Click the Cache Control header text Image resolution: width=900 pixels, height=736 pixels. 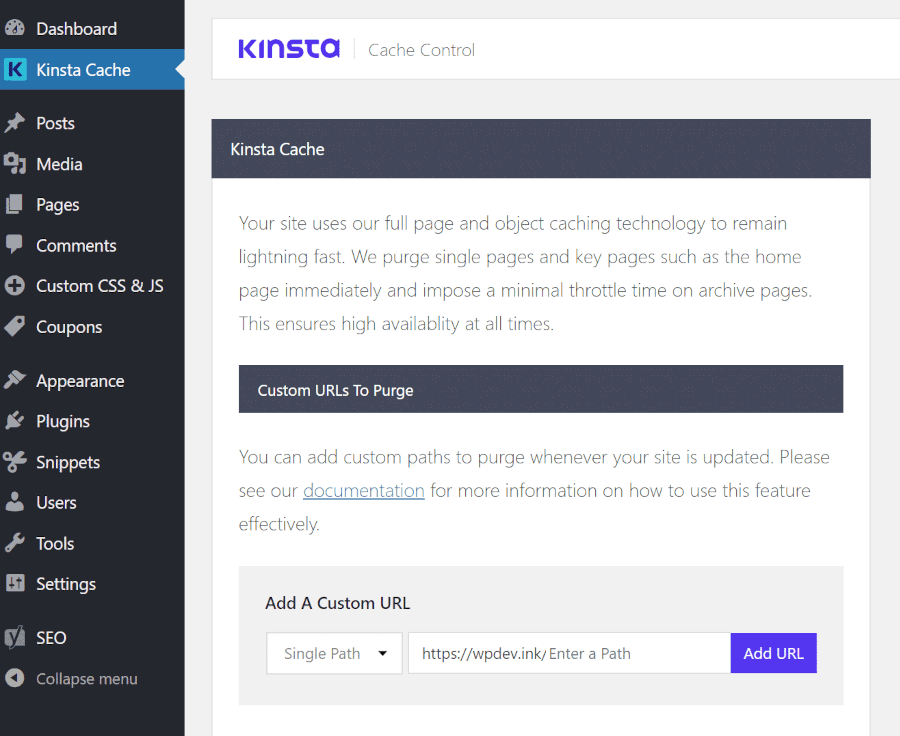click(421, 50)
